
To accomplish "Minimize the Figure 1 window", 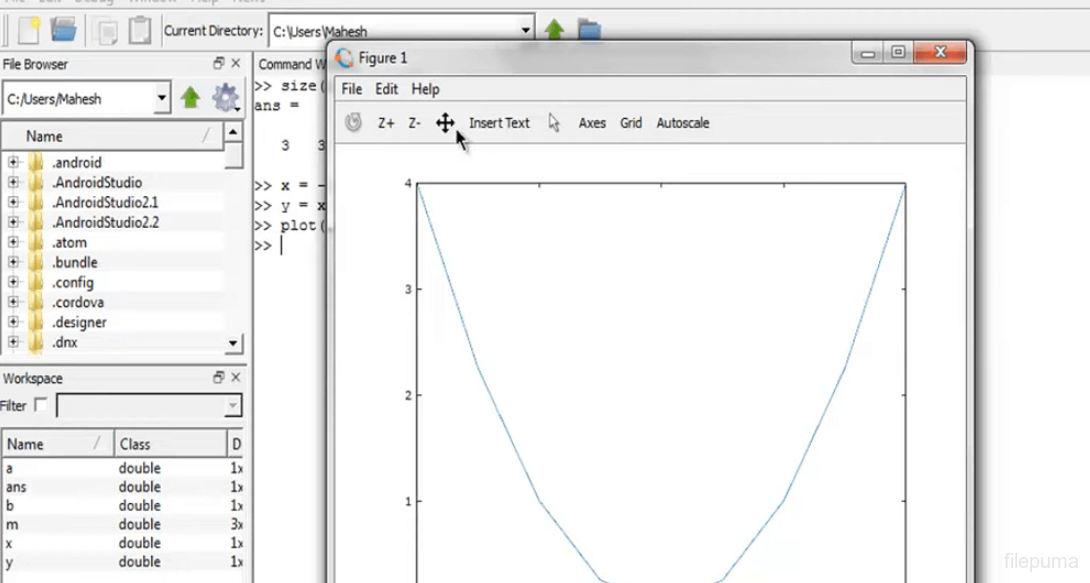I will [868, 53].
